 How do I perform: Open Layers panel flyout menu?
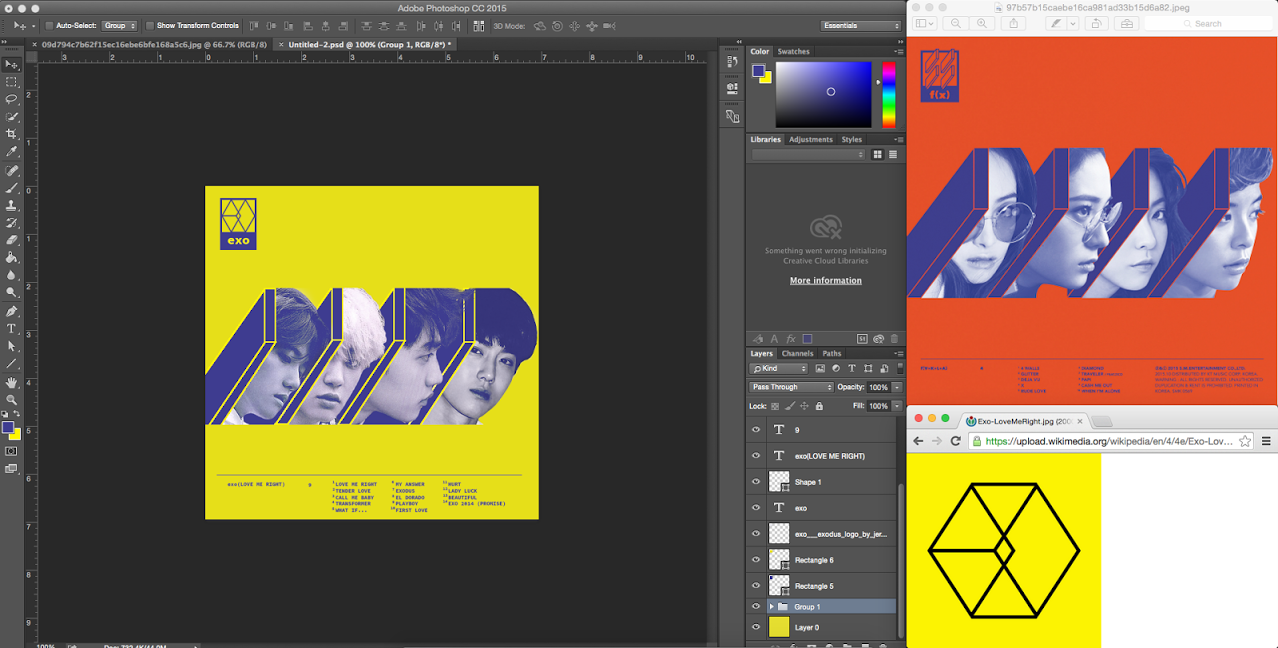point(897,353)
